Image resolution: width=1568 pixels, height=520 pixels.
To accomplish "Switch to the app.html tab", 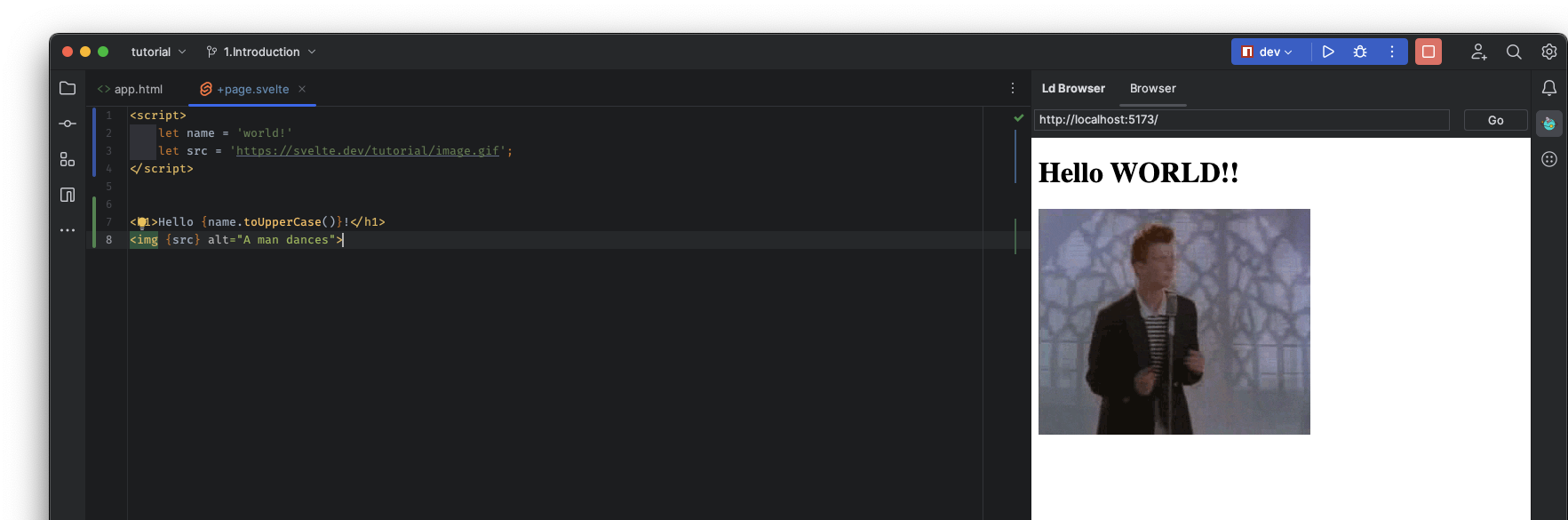I will coord(131,89).
